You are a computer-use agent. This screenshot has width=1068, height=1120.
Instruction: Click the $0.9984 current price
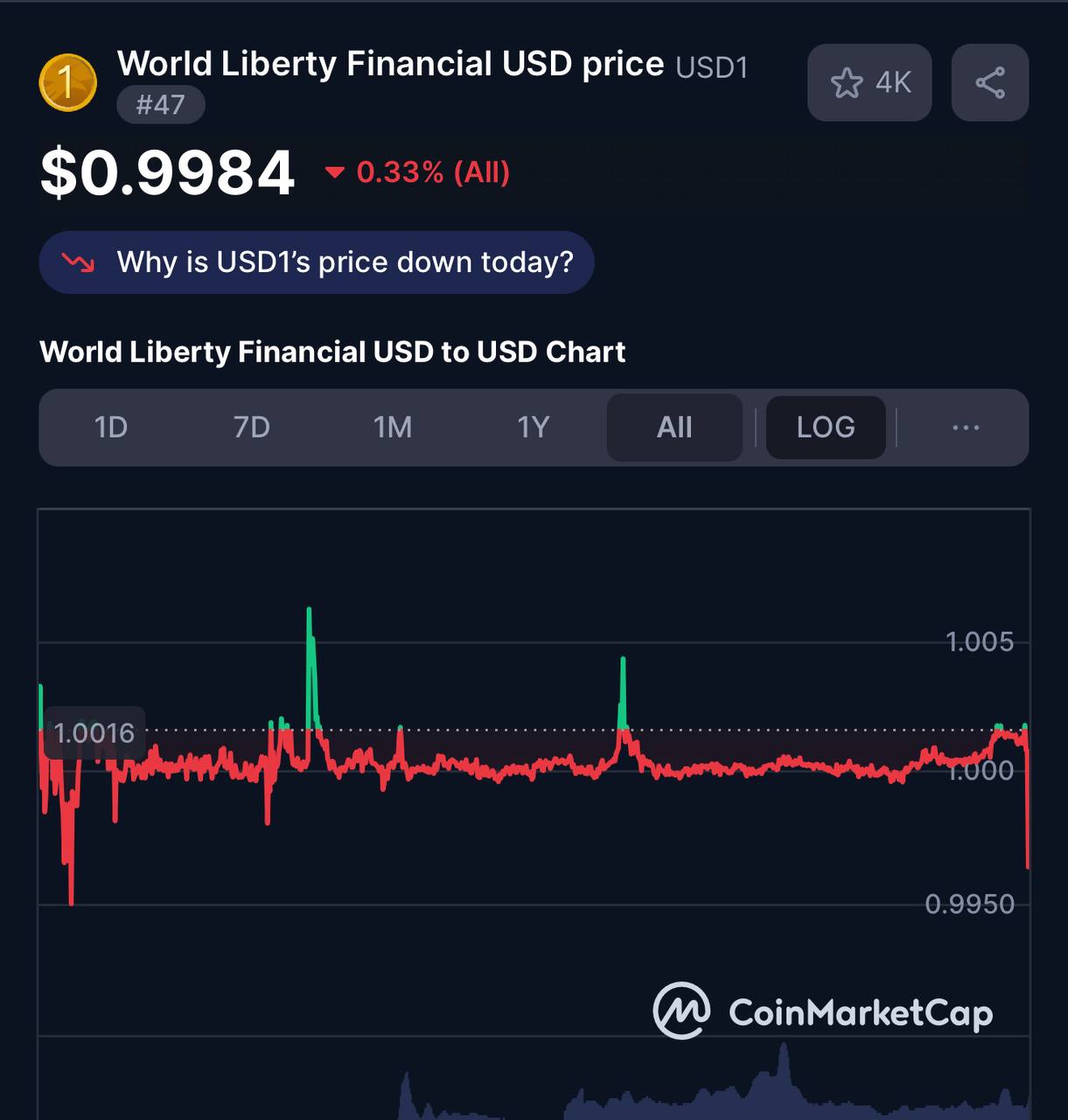(x=168, y=172)
